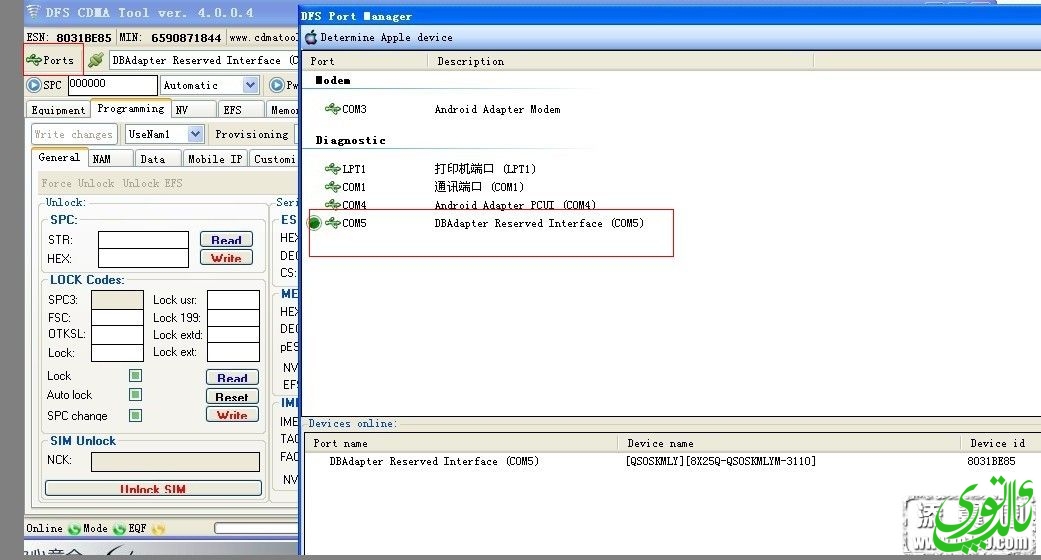Image resolution: width=1041 pixels, height=560 pixels.
Task: Open the Memory tab
Action: coord(282,110)
